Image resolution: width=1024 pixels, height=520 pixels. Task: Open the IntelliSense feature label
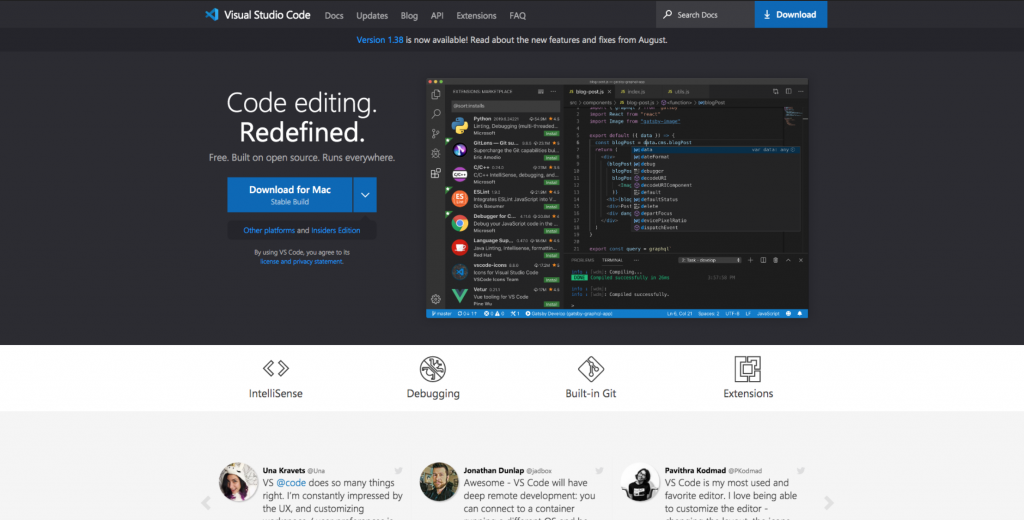point(276,393)
